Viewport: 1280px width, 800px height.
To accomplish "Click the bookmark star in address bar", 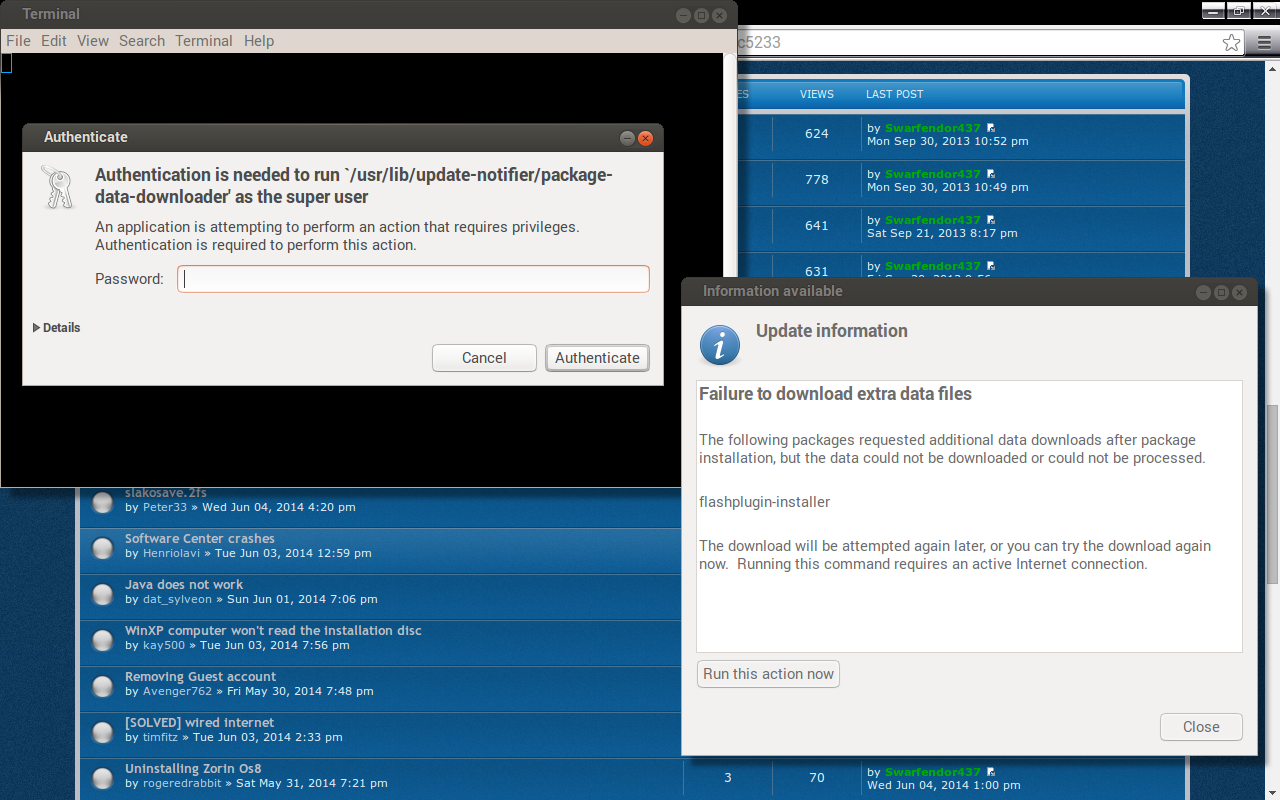I will click(x=1231, y=43).
